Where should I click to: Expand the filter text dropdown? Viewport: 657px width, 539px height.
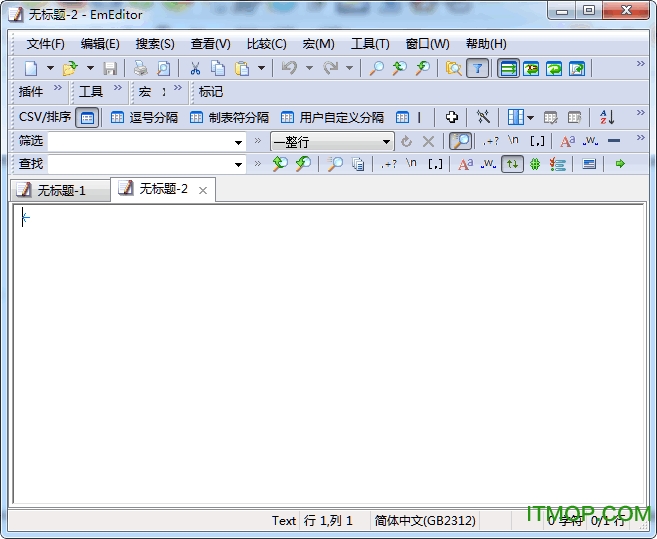(x=238, y=142)
